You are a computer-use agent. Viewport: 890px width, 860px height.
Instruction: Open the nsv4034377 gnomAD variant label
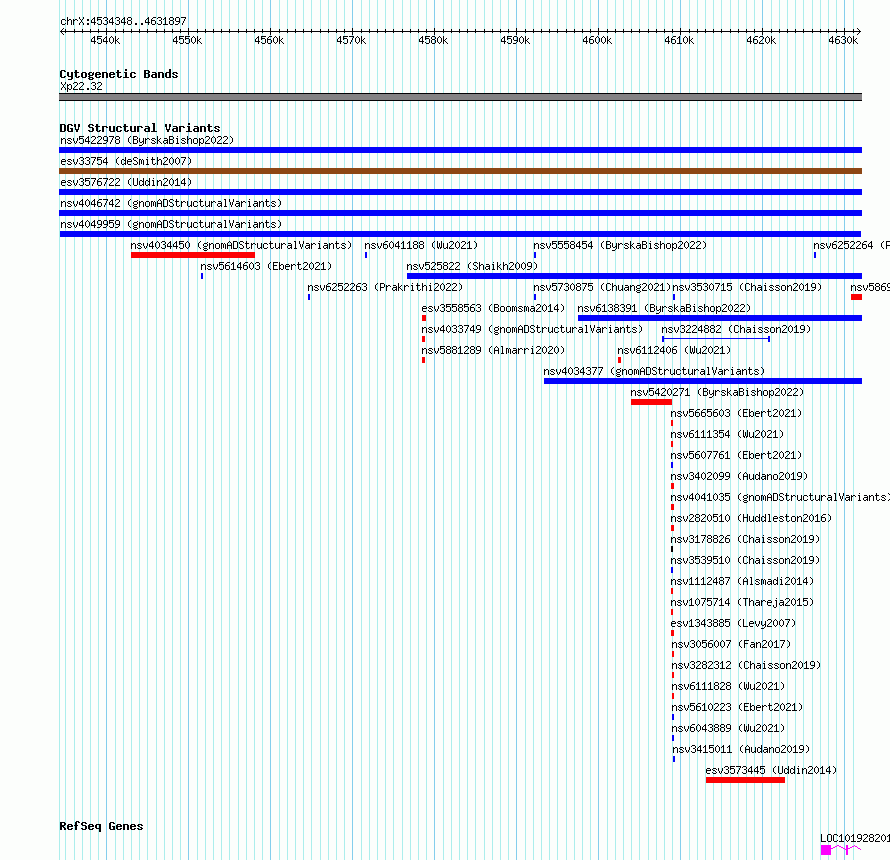(x=654, y=371)
